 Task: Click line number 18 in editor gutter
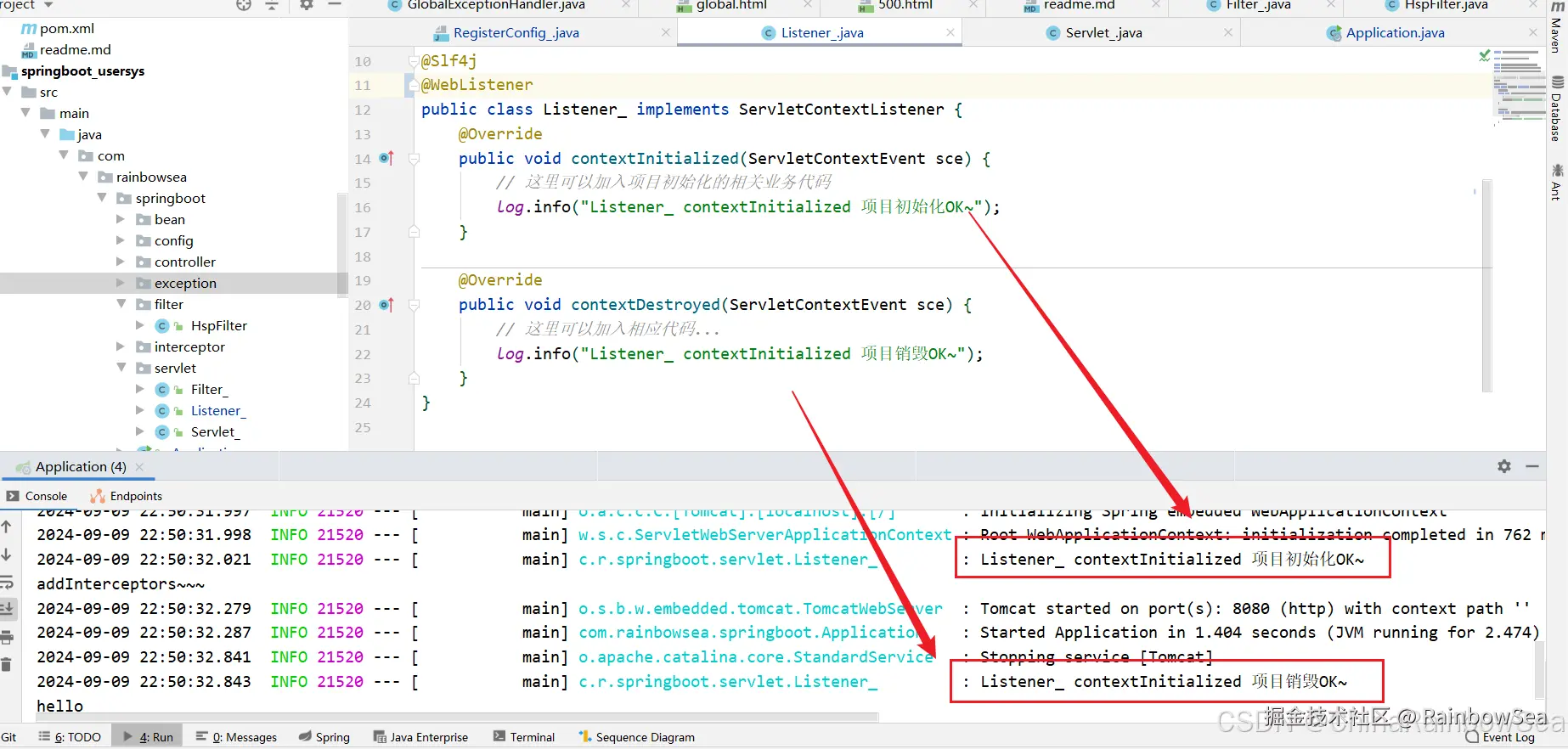pos(363,256)
